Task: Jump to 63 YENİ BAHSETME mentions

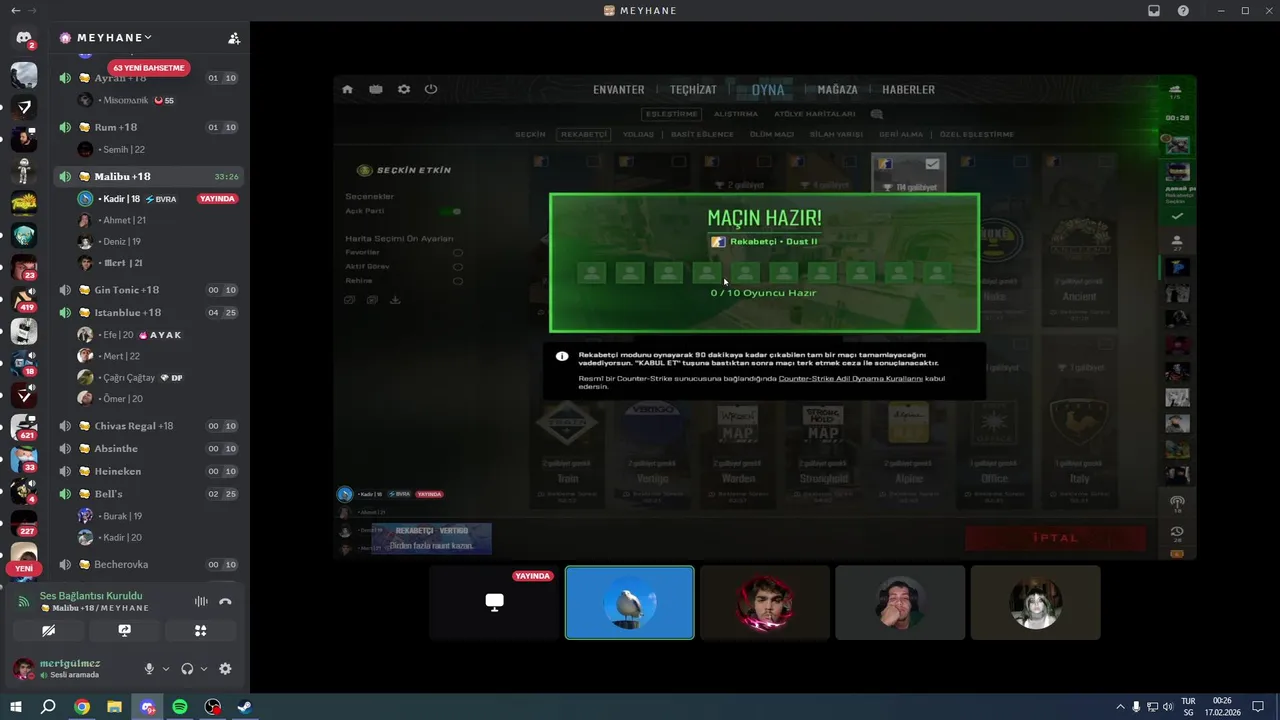Action: (x=148, y=68)
